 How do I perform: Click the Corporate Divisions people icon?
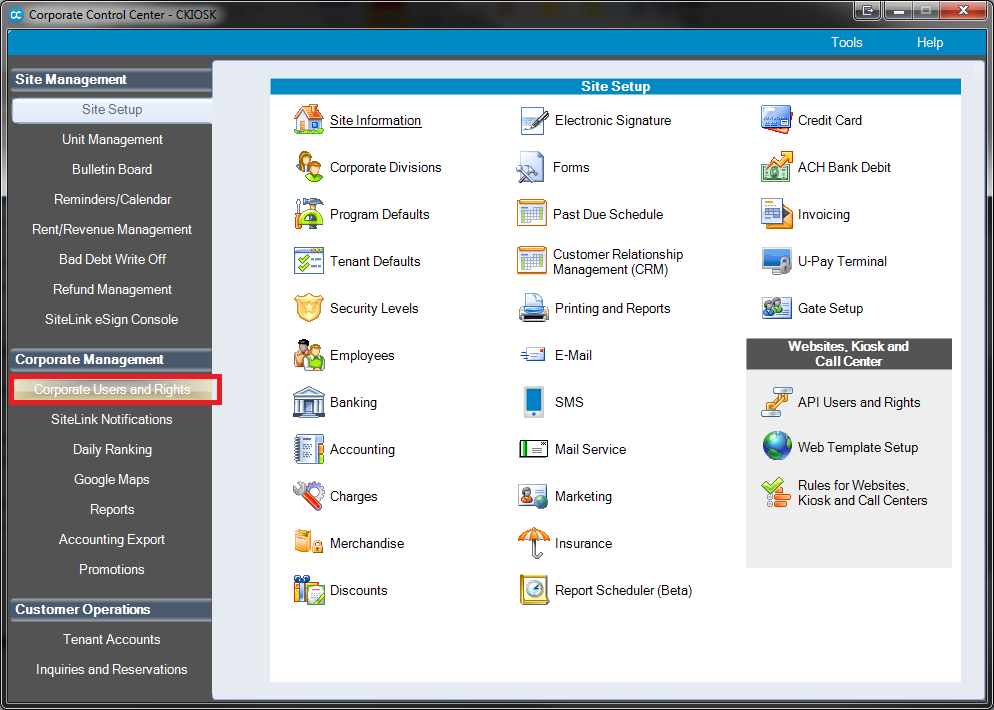pos(309,167)
